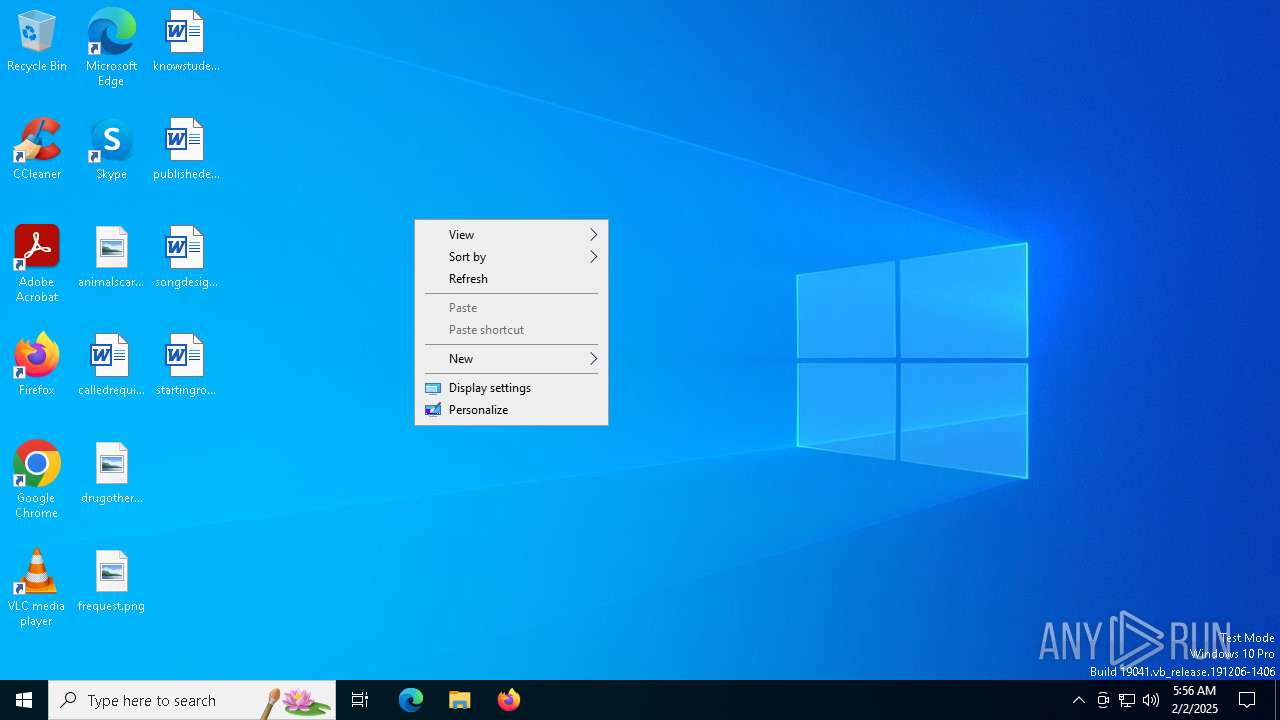Screen dimensions: 1280x720
Task: Launch Firefox from the taskbar
Action: pos(509,700)
